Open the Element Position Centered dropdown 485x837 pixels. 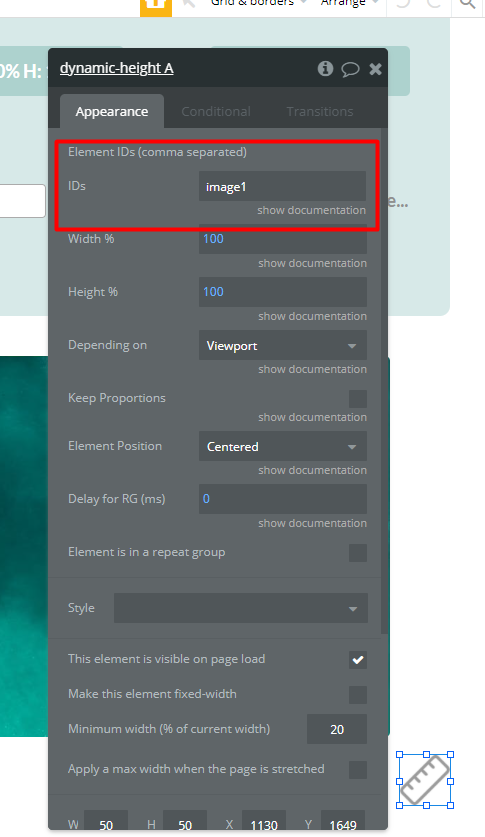283,446
